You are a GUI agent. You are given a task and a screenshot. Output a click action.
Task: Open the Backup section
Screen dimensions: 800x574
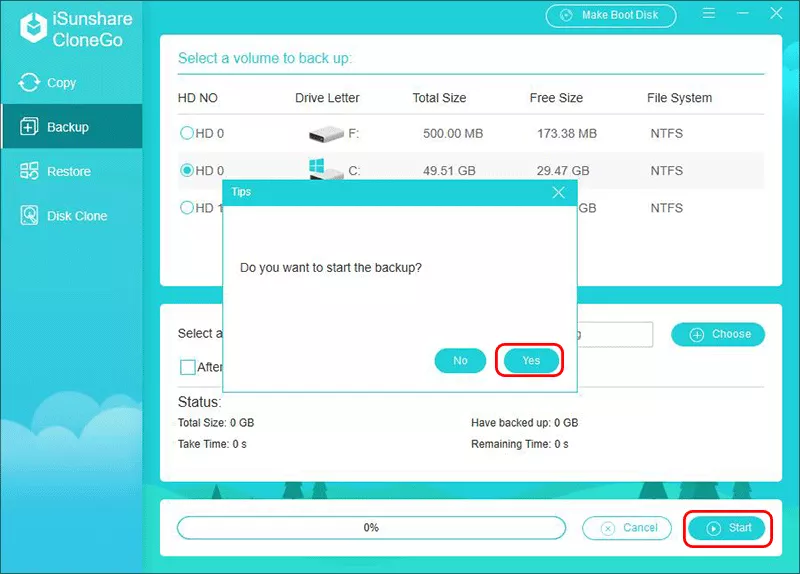pos(72,127)
